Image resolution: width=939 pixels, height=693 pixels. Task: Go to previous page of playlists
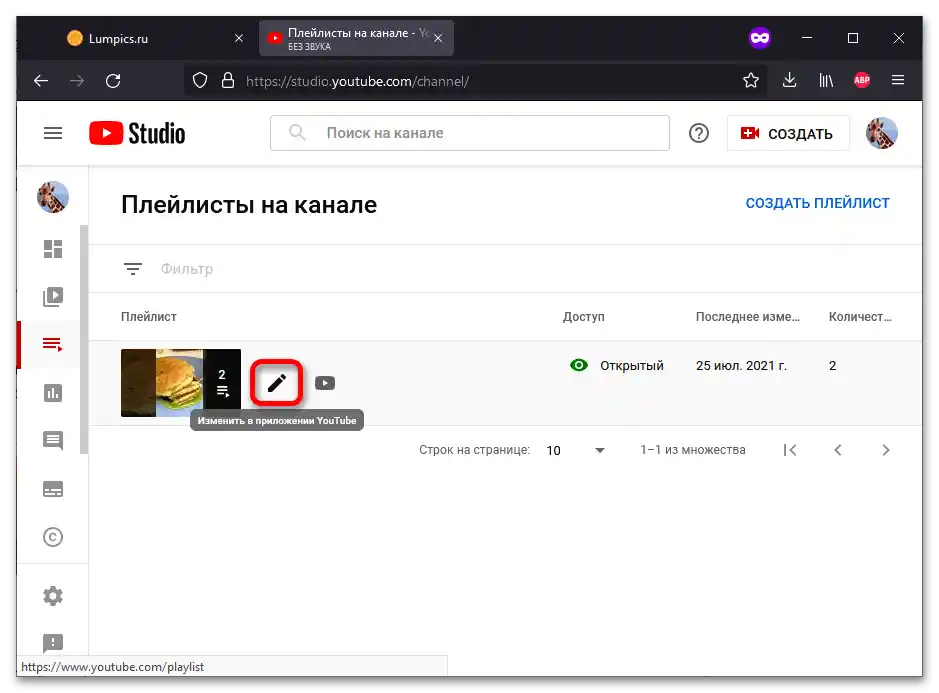[x=838, y=450]
